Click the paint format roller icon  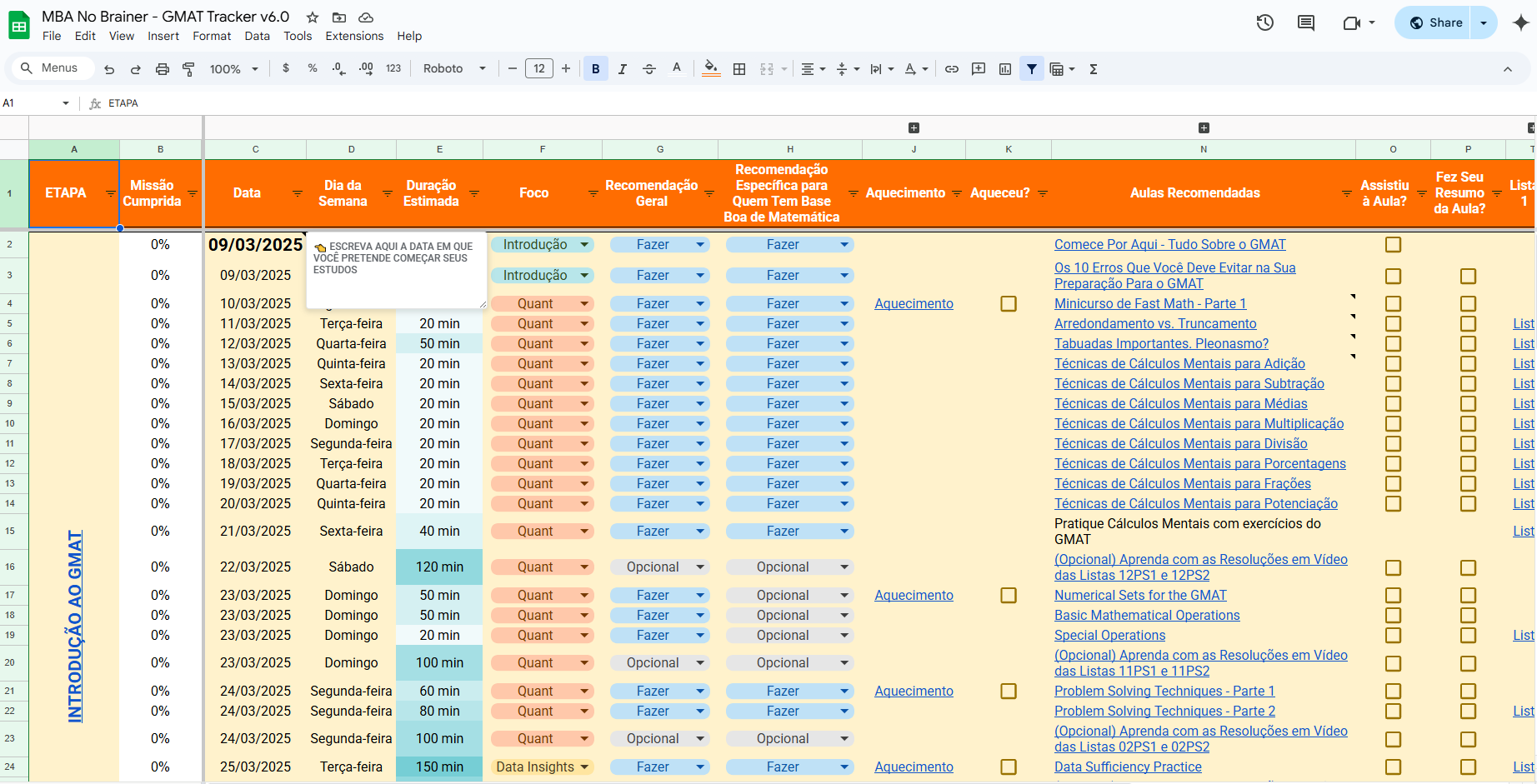[189, 69]
